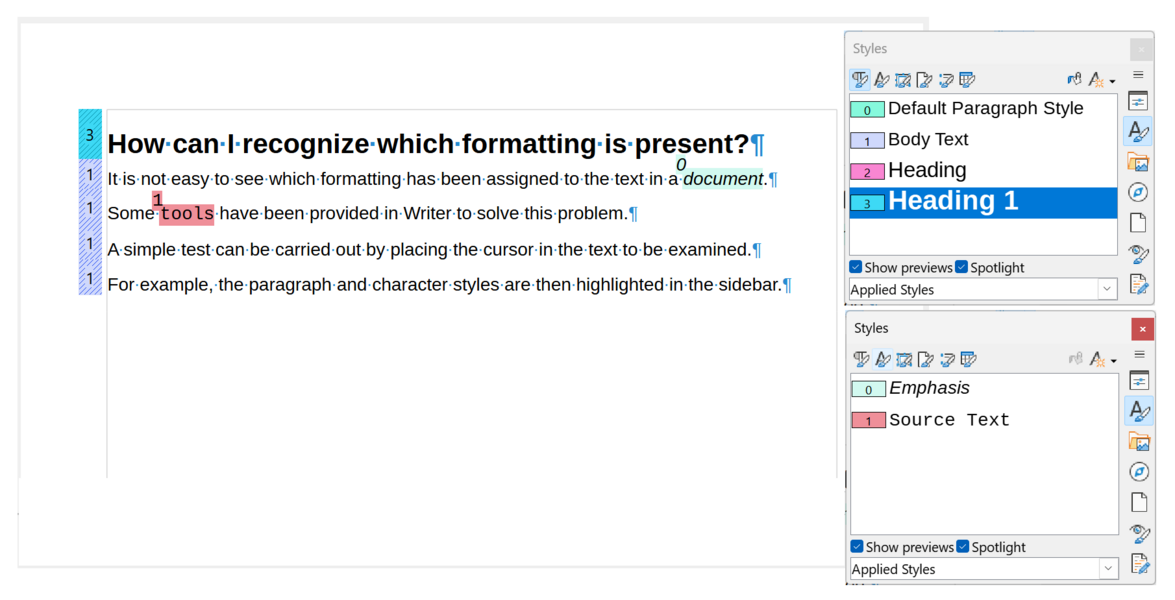Open Navigator deck beside Emphasis panel
This screenshot has width=1175, height=600.
coord(1140,472)
